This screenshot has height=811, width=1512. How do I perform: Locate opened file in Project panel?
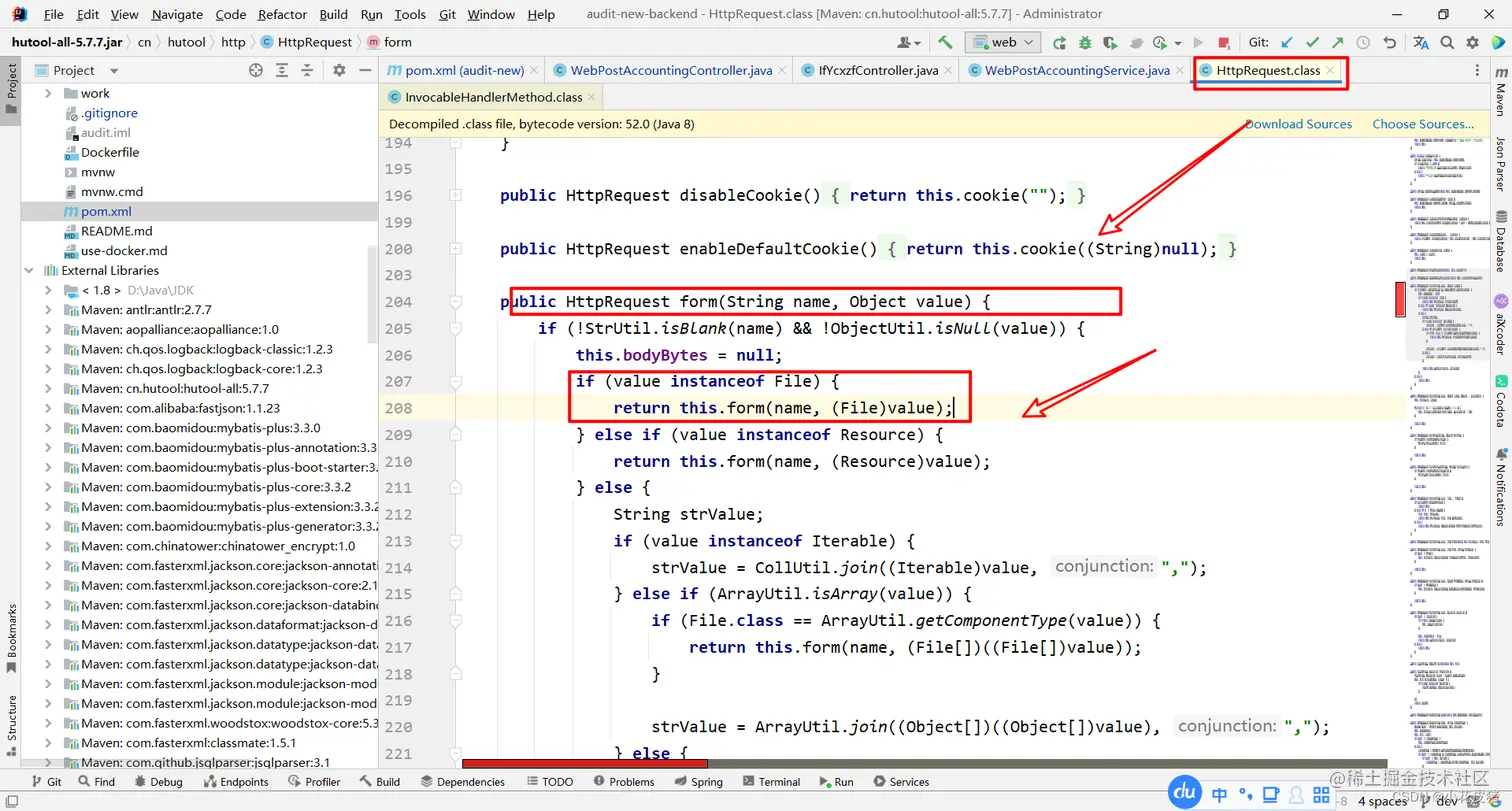[x=256, y=70]
